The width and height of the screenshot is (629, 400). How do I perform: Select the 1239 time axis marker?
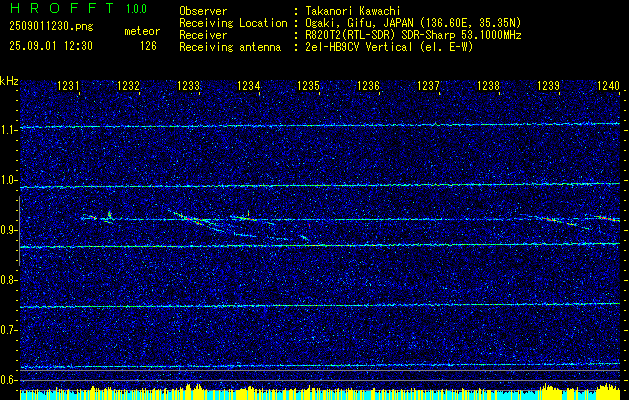click(548, 85)
